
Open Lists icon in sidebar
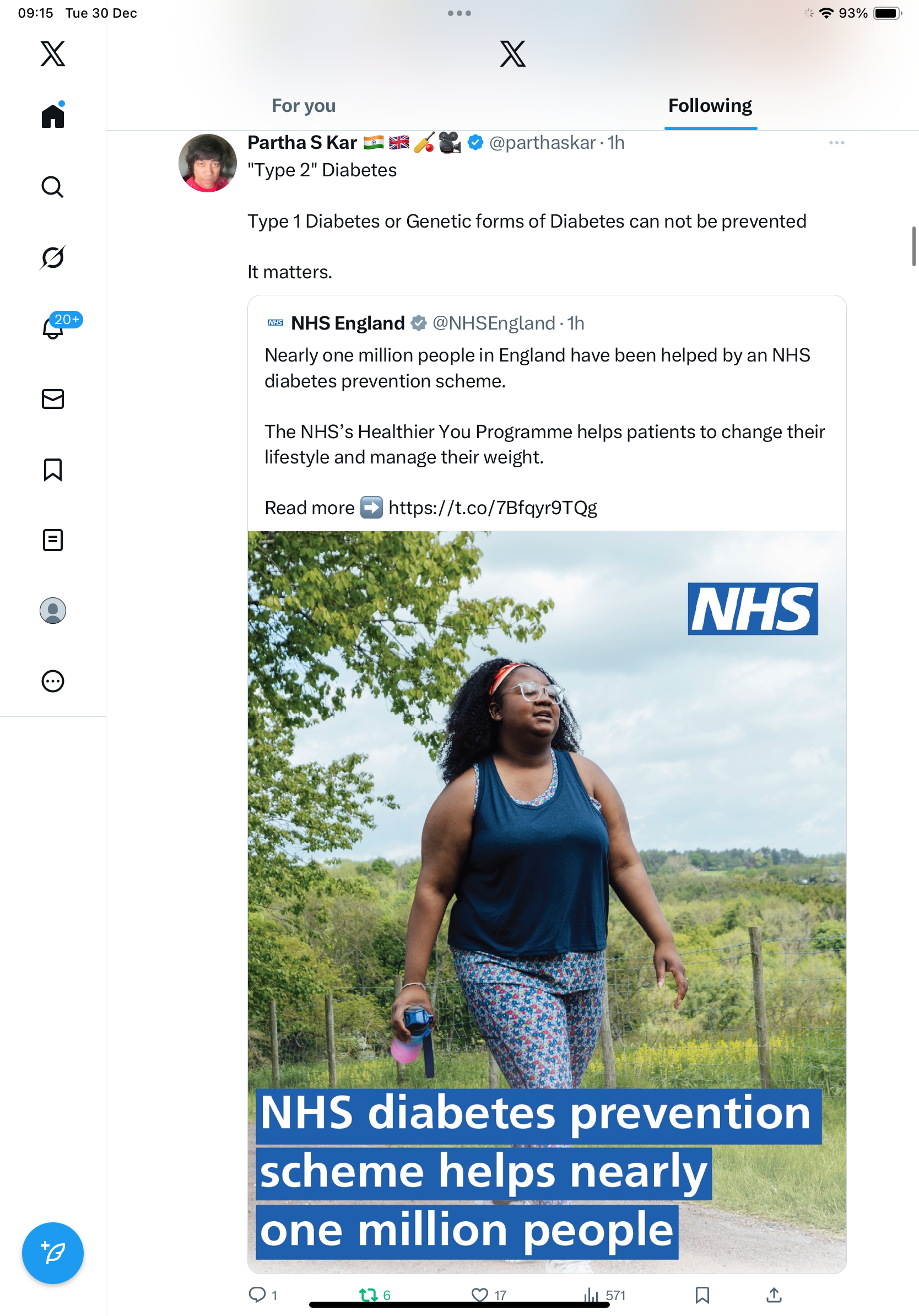(x=53, y=540)
